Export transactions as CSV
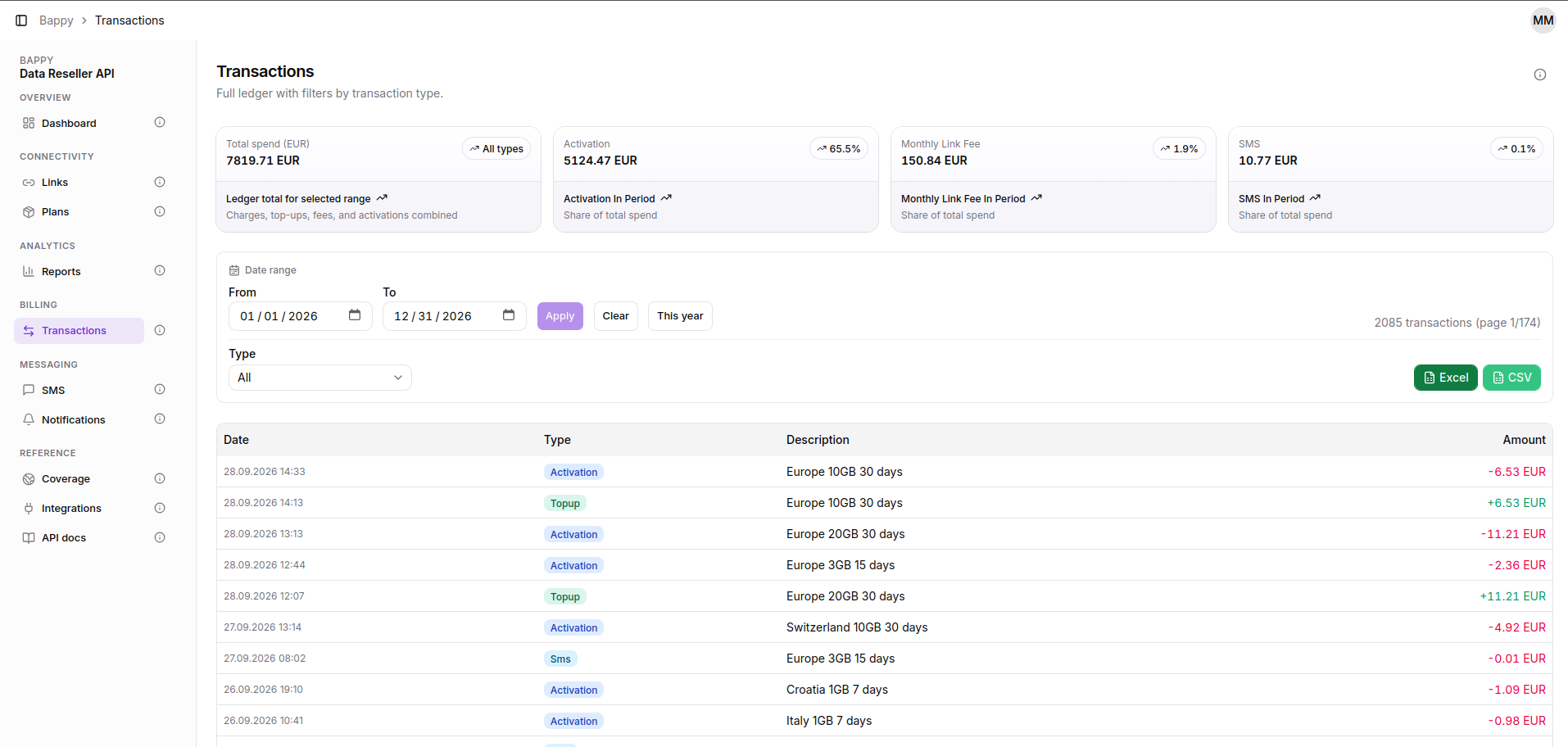This screenshot has width=1568, height=747. point(1512,378)
